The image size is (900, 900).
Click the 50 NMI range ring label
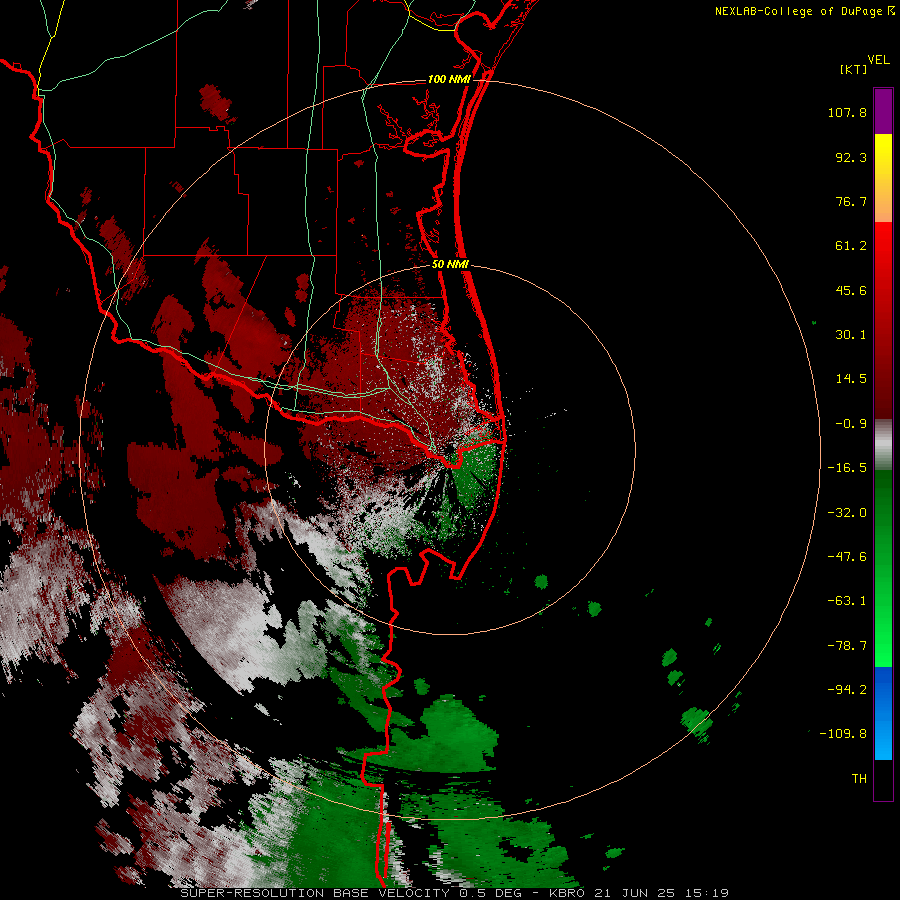(x=450, y=265)
